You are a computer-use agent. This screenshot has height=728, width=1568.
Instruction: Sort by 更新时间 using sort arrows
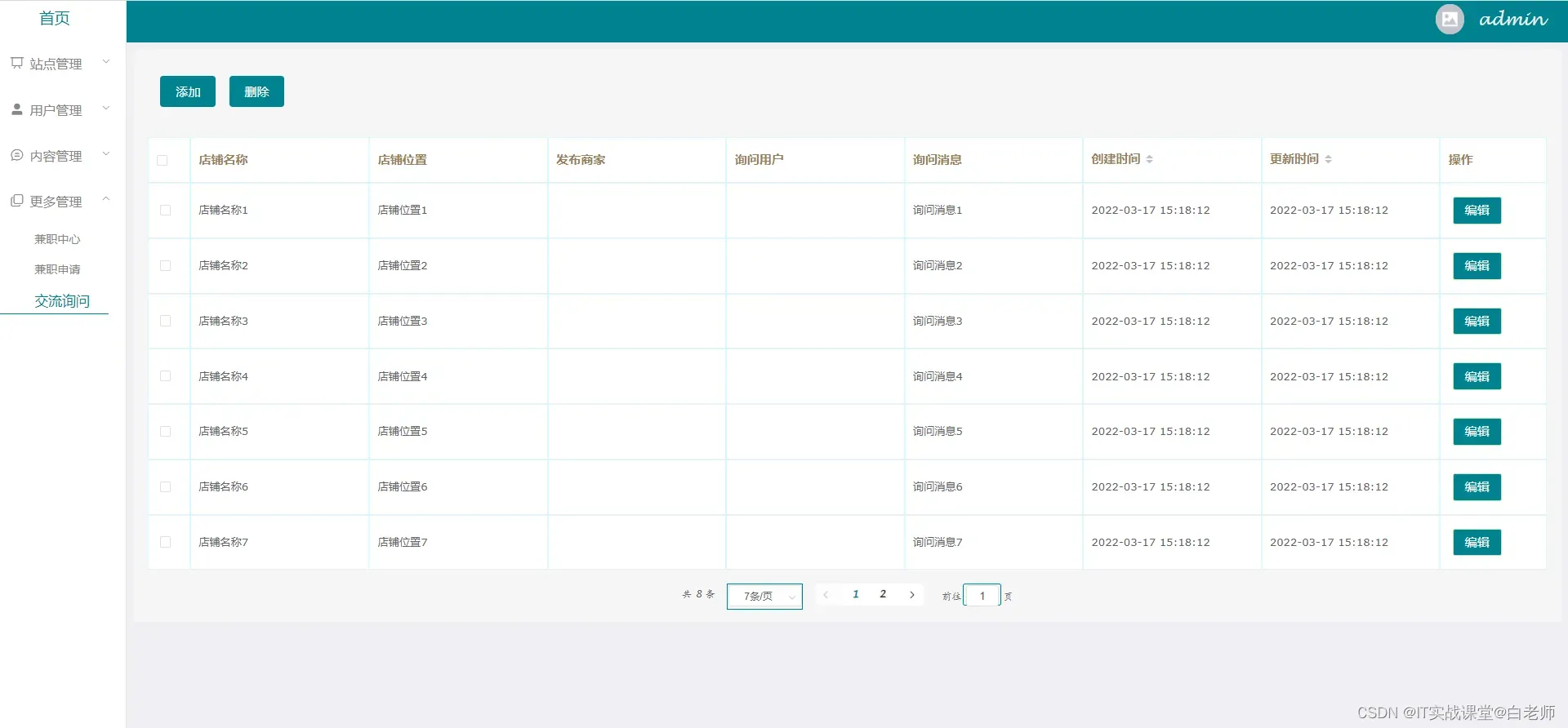point(1328,159)
